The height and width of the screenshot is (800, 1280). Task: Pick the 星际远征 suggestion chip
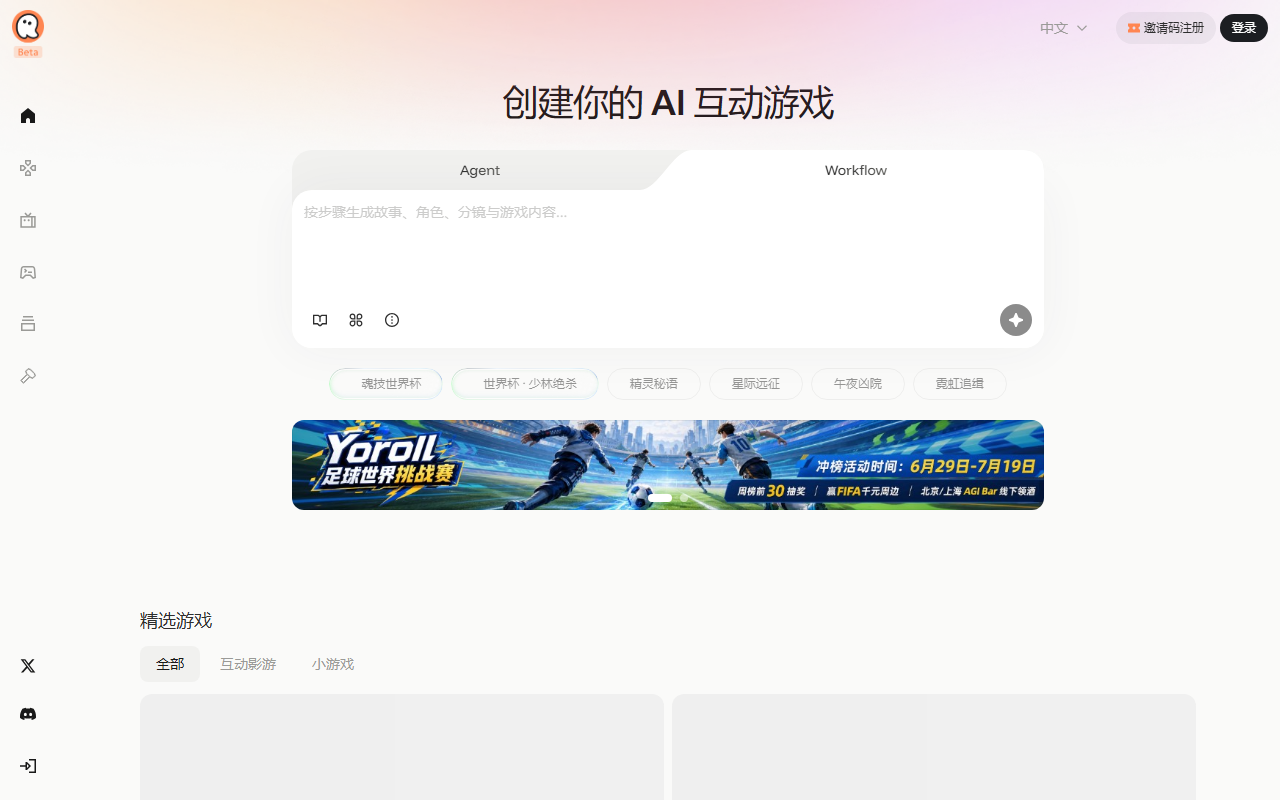[x=756, y=384]
